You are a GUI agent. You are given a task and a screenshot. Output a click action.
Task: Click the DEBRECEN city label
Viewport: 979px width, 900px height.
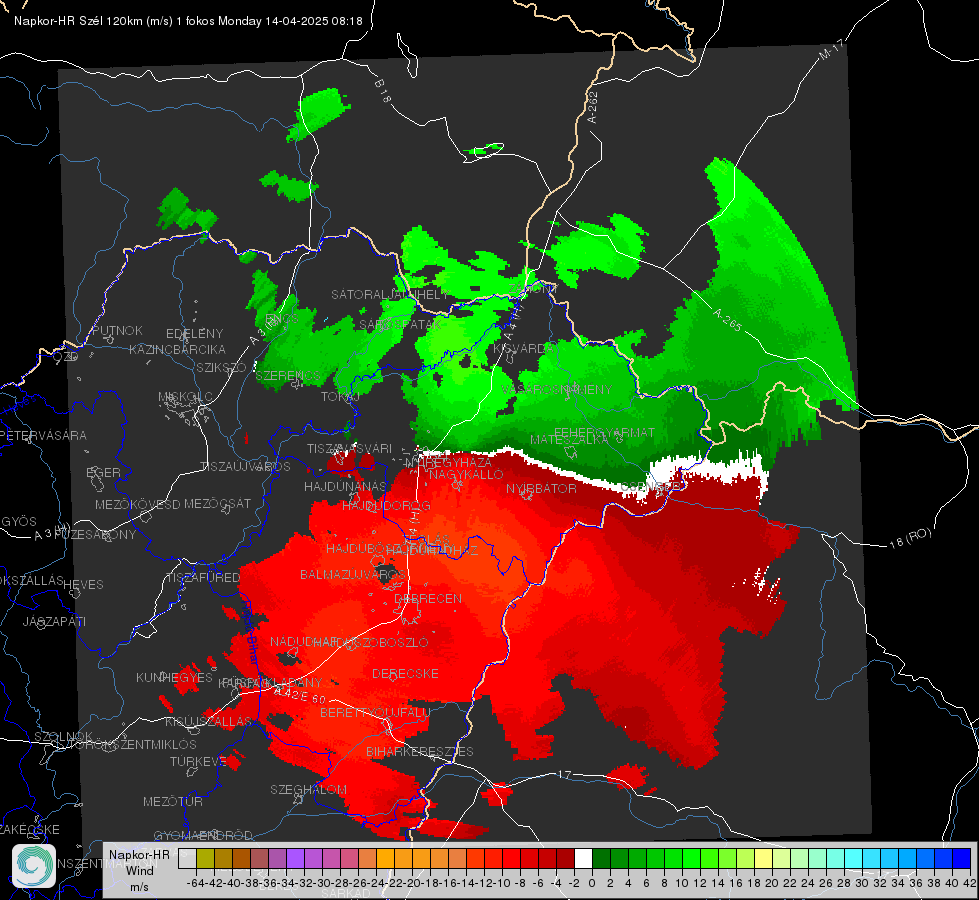(428, 598)
